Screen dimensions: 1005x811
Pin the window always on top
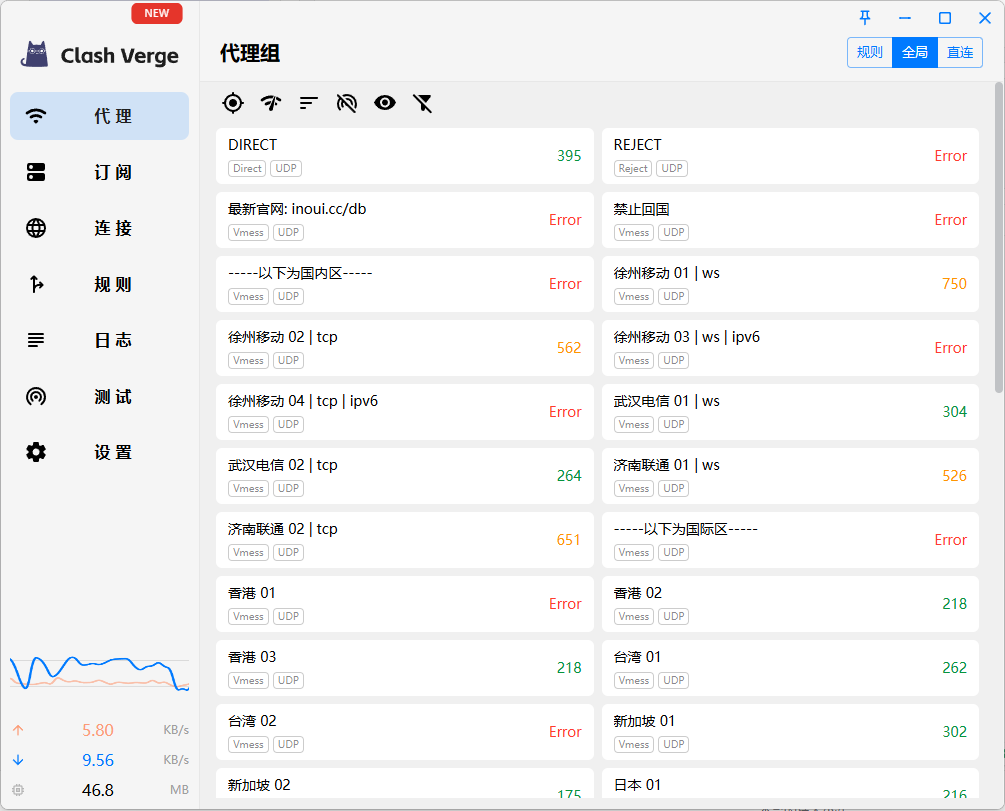point(864,17)
